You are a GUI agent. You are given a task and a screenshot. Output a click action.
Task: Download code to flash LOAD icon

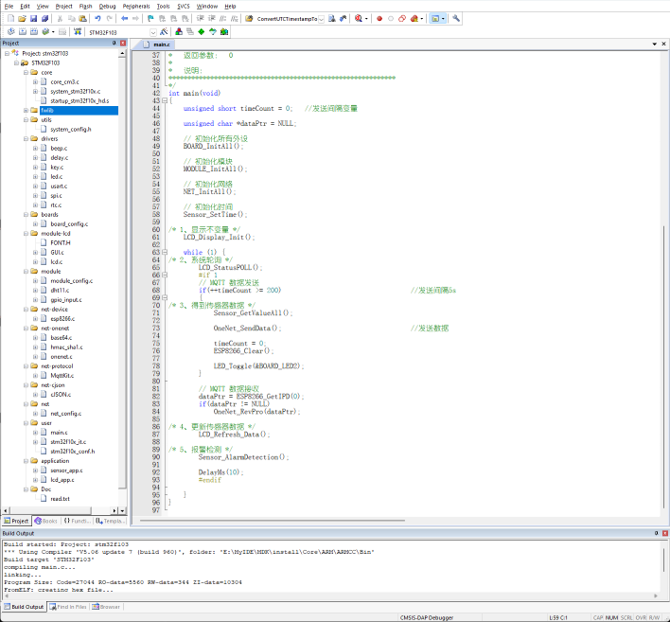77,32
